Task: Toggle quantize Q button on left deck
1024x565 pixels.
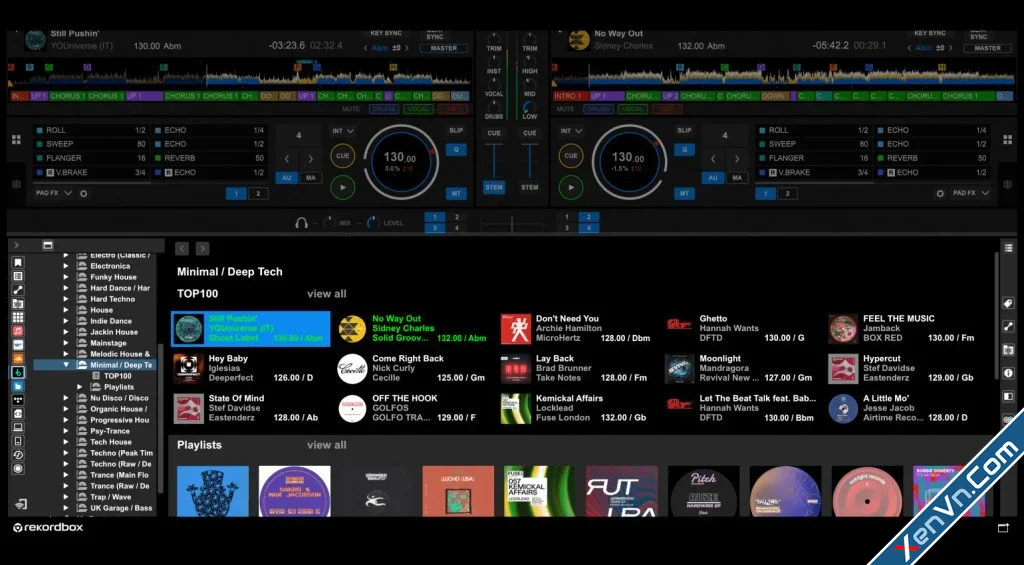Action: pos(456,150)
